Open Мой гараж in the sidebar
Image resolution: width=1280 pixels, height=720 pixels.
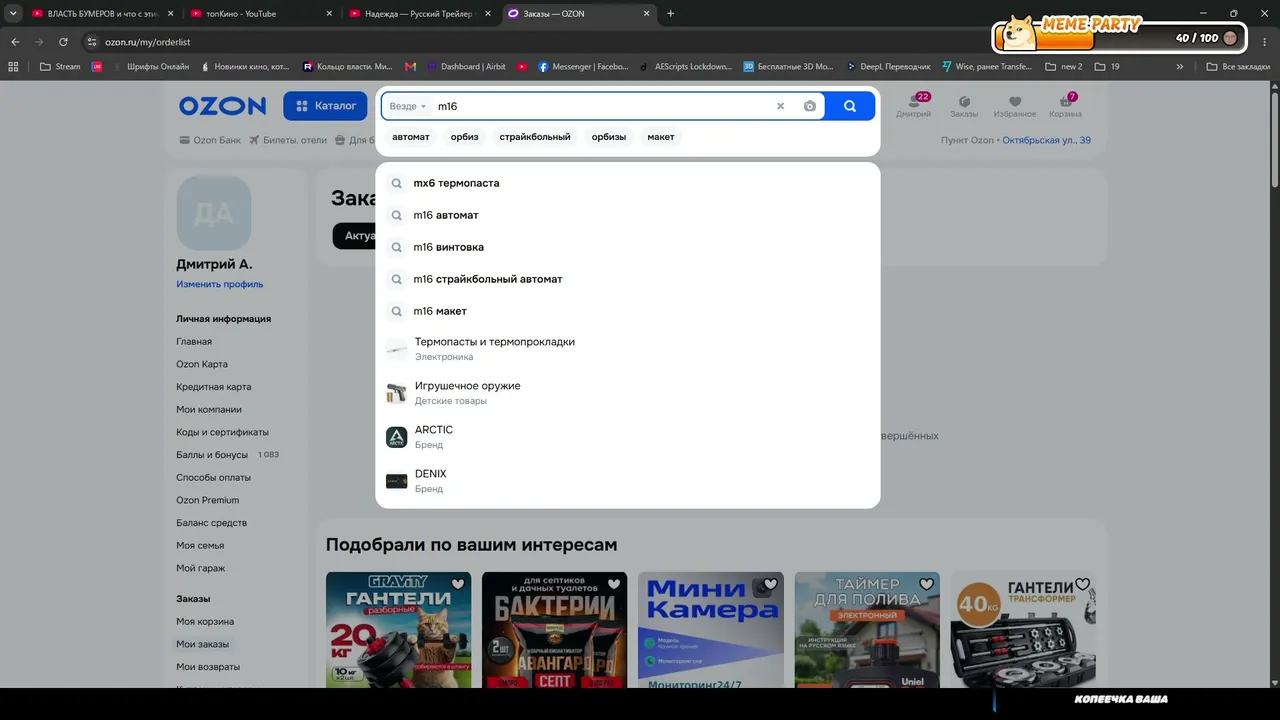[x=201, y=568]
